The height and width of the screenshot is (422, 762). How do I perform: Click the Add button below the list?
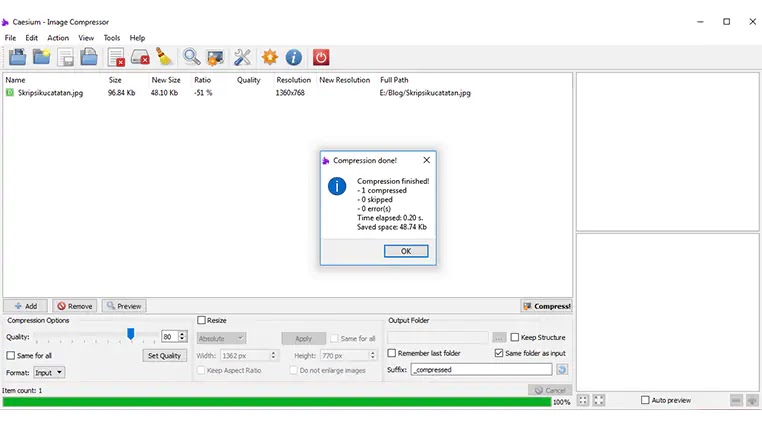(26, 306)
